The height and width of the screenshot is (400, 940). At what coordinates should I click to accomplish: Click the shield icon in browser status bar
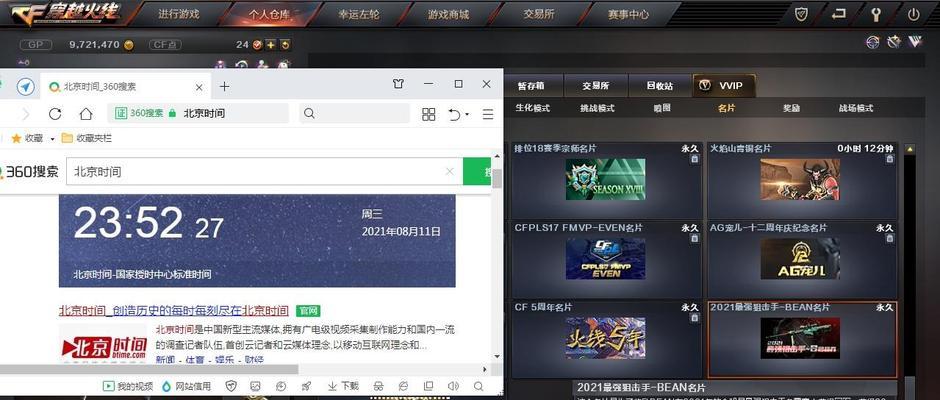tap(231, 386)
